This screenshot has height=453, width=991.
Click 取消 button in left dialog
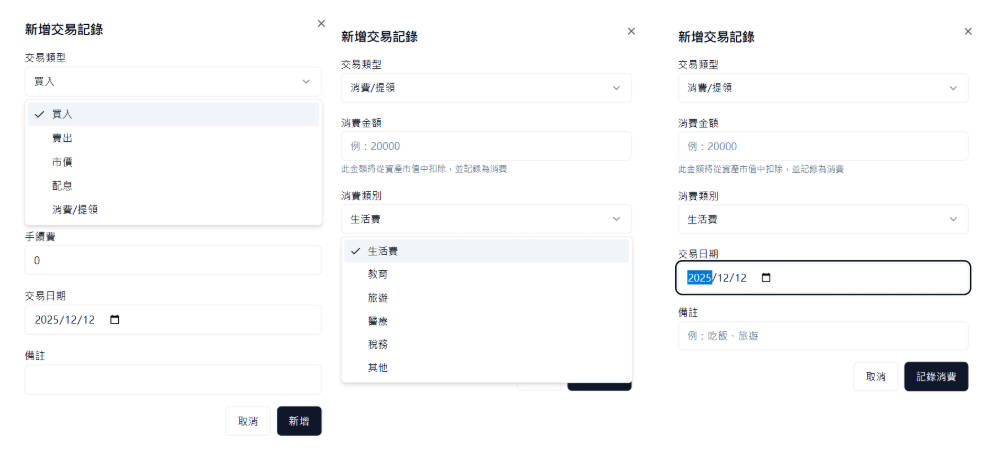248,421
